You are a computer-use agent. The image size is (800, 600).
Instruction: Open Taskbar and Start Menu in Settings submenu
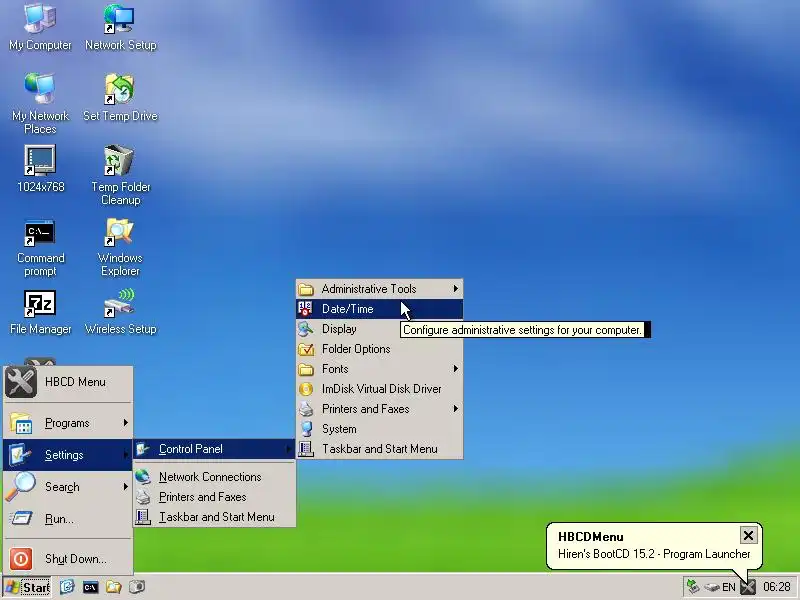click(214, 517)
